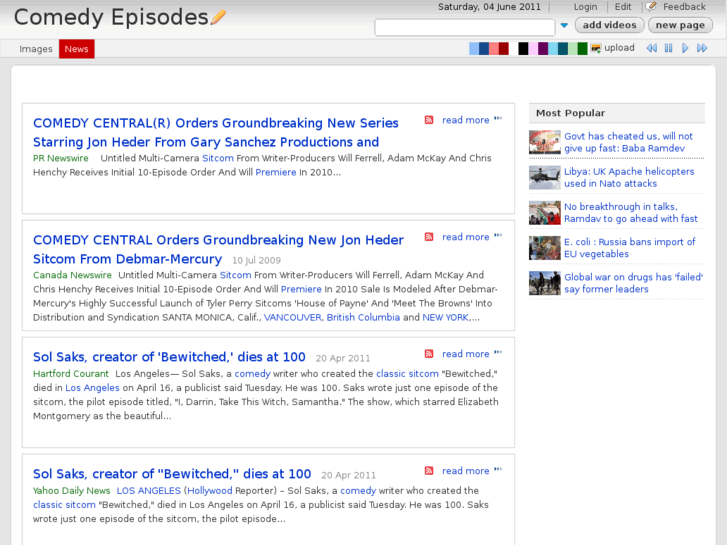Click read more on Yahoo Daily News article
The image size is (727, 545).
point(466,471)
